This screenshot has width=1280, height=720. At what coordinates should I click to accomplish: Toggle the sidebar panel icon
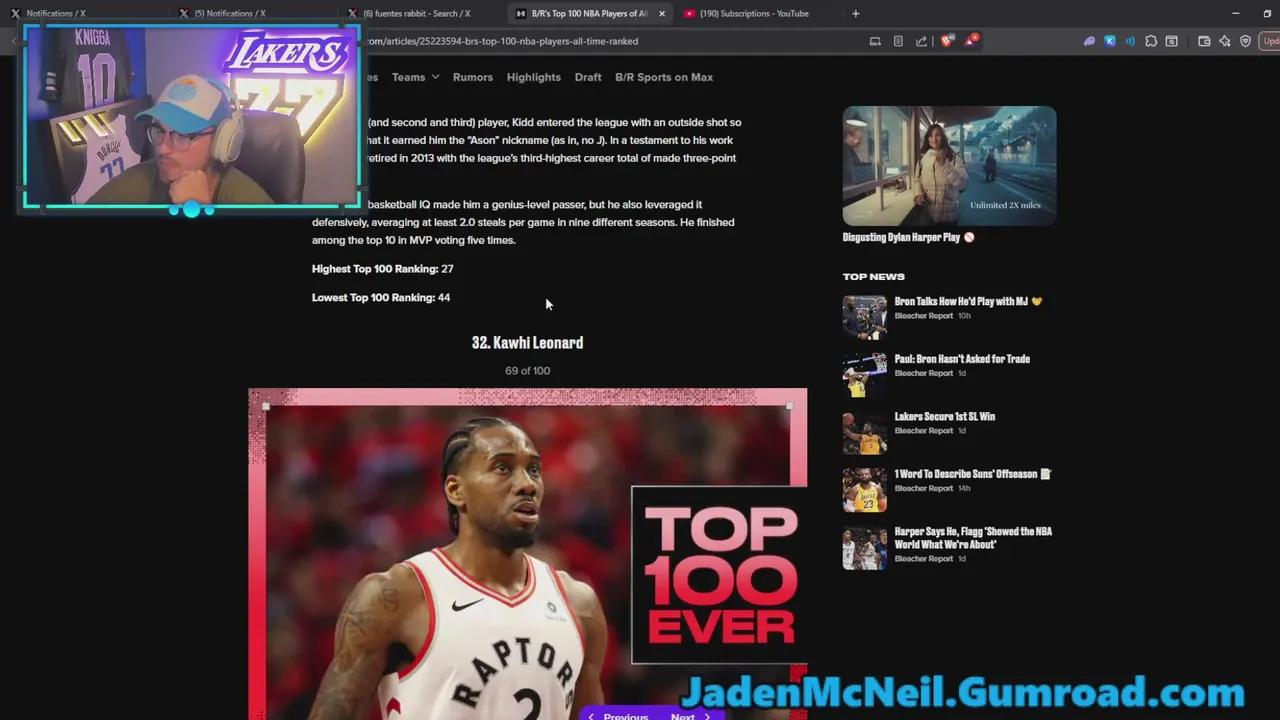1172,41
